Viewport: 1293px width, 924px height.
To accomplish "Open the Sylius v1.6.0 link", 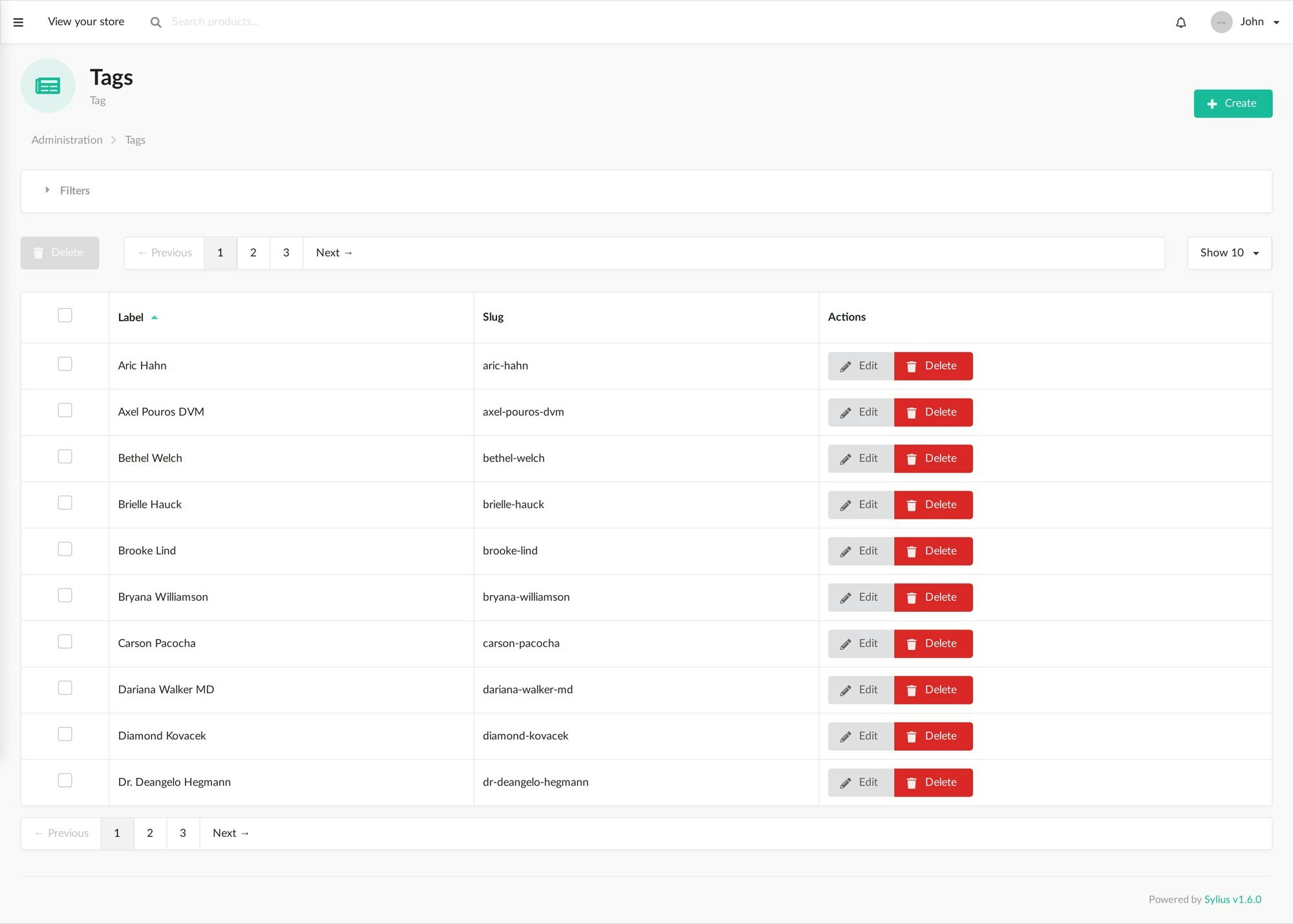I will coord(1232,899).
